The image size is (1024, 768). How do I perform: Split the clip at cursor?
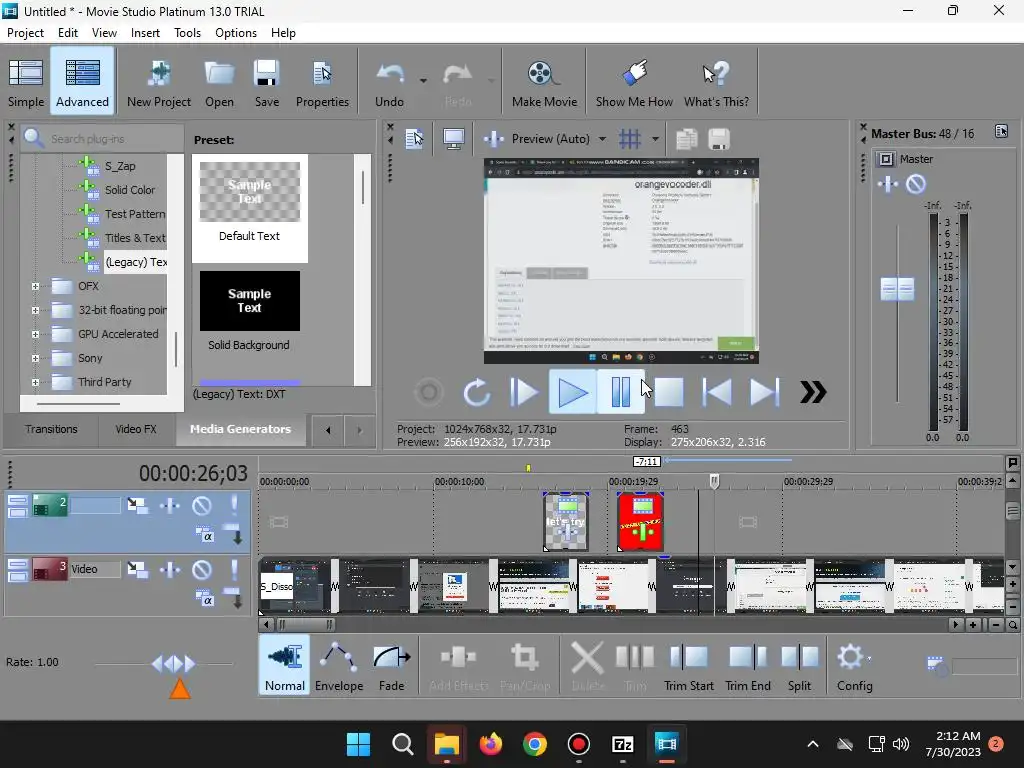tap(799, 665)
